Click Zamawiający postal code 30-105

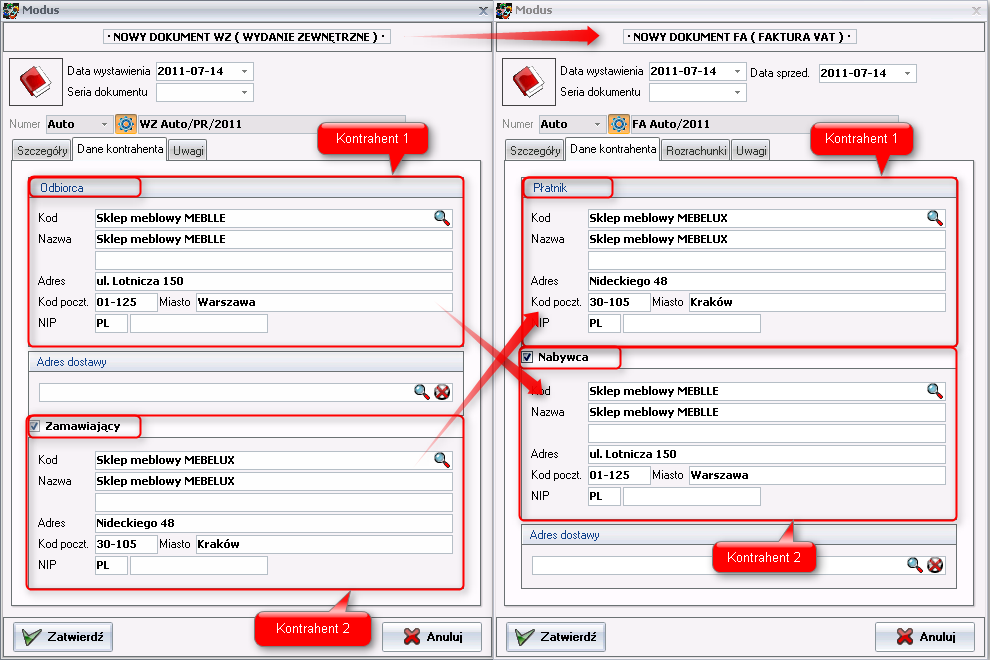[x=126, y=544]
